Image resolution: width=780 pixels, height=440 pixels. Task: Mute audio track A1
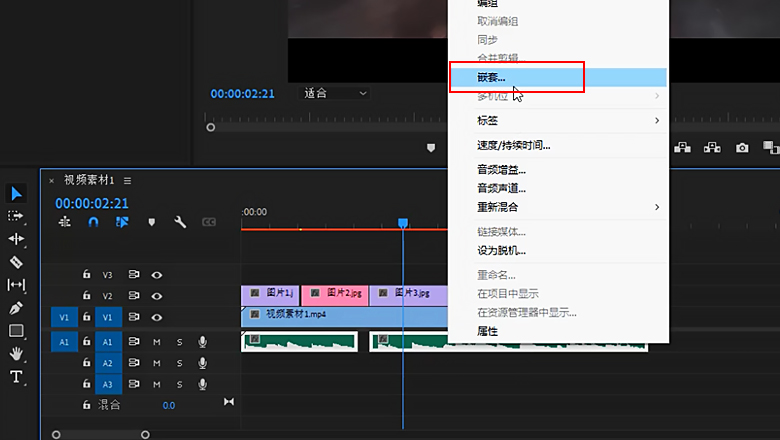157,342
